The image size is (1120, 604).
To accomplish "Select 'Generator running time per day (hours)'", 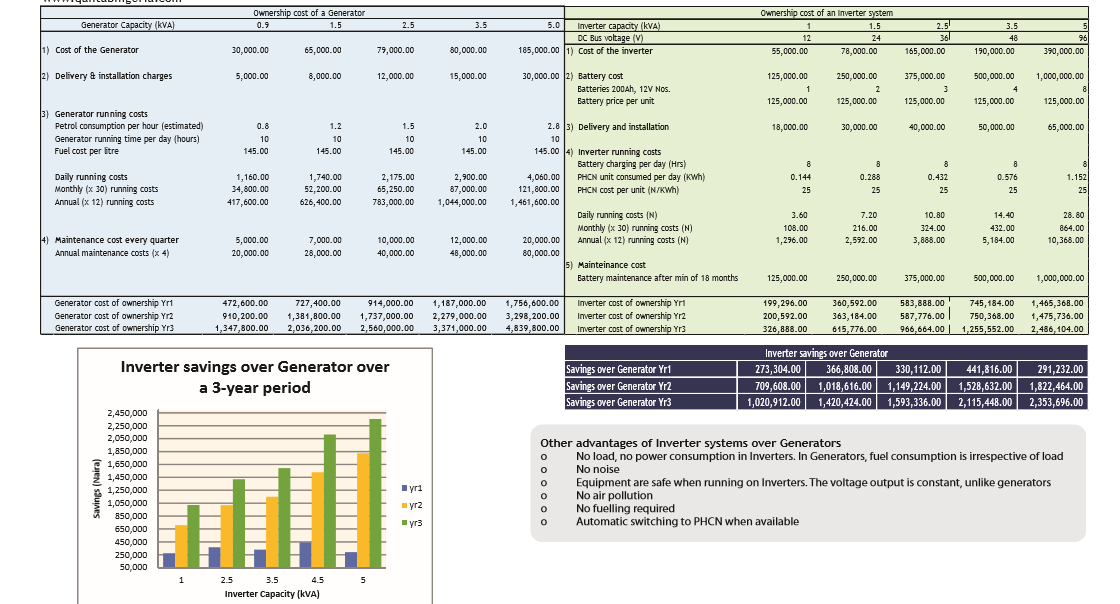I will pyautogui.click(x=127, y=139).
